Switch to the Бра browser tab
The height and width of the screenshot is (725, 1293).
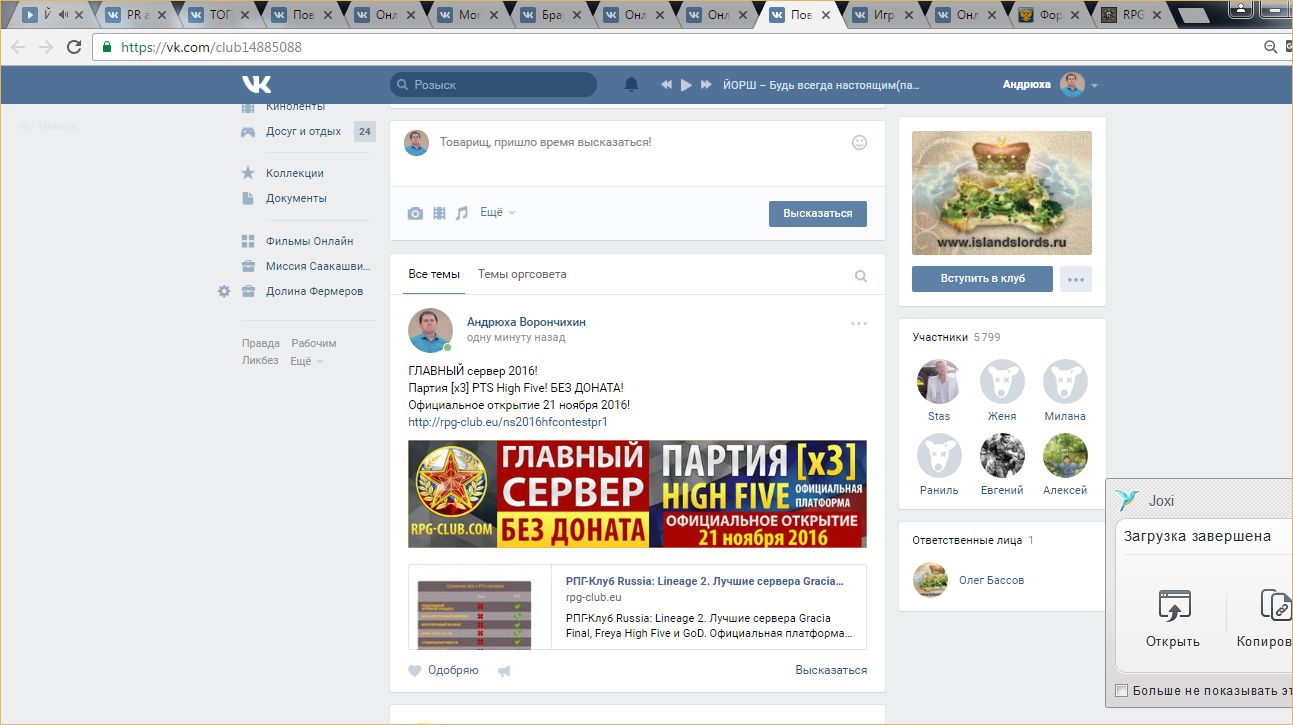click(x=555, y=15)
